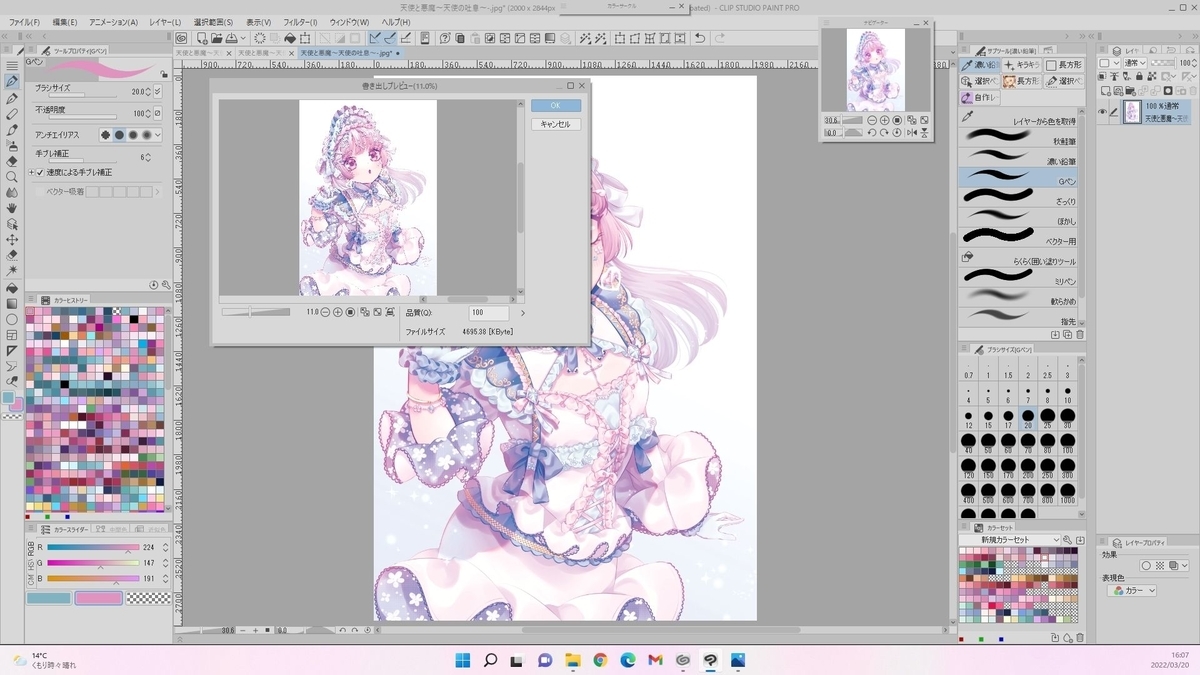Viewport: 1200px width, 675px height.
Task: Click キャンセル in the export preview dialog
Action: [x=556, y=124]
